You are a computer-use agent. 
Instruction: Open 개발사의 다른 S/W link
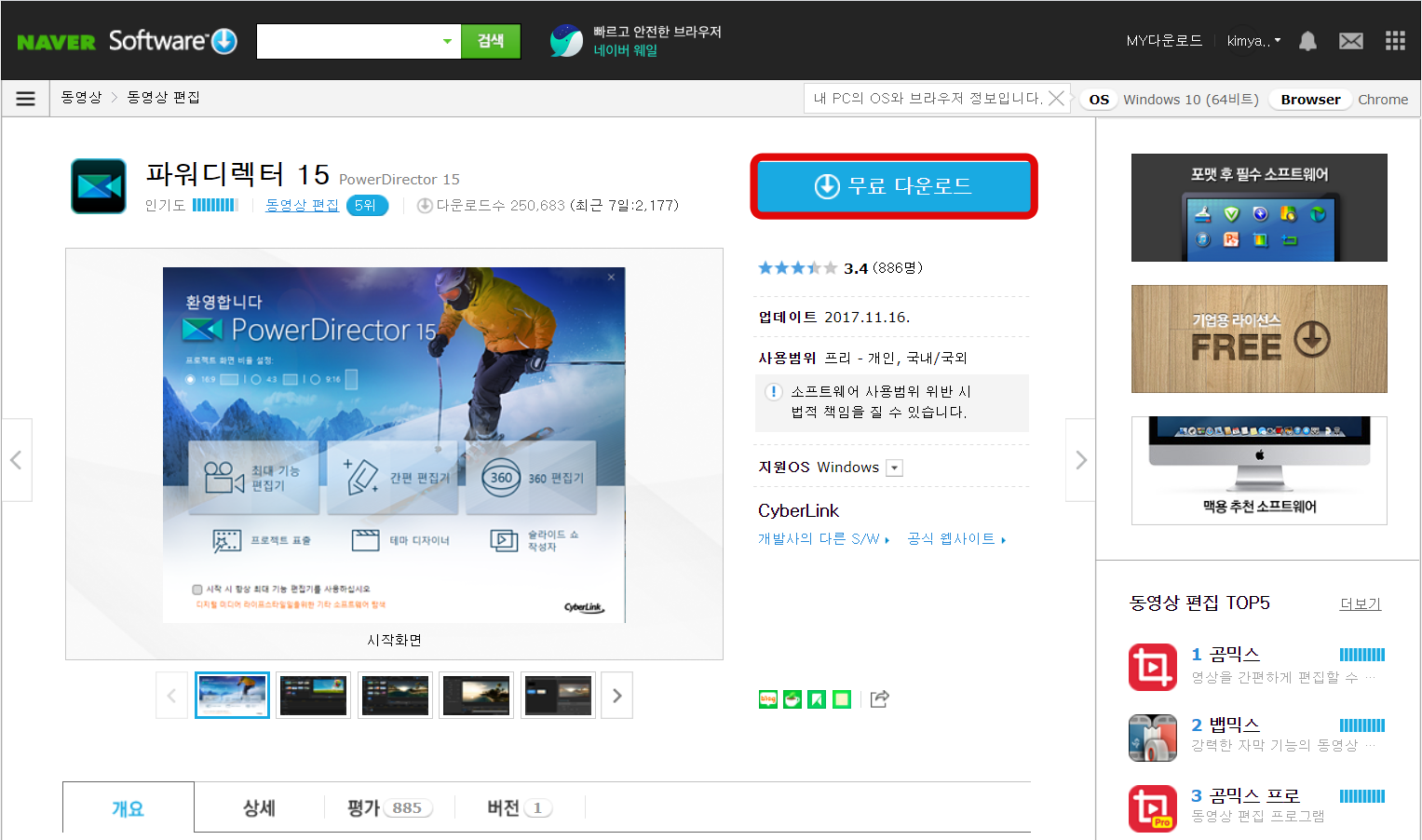click(824, 539)
